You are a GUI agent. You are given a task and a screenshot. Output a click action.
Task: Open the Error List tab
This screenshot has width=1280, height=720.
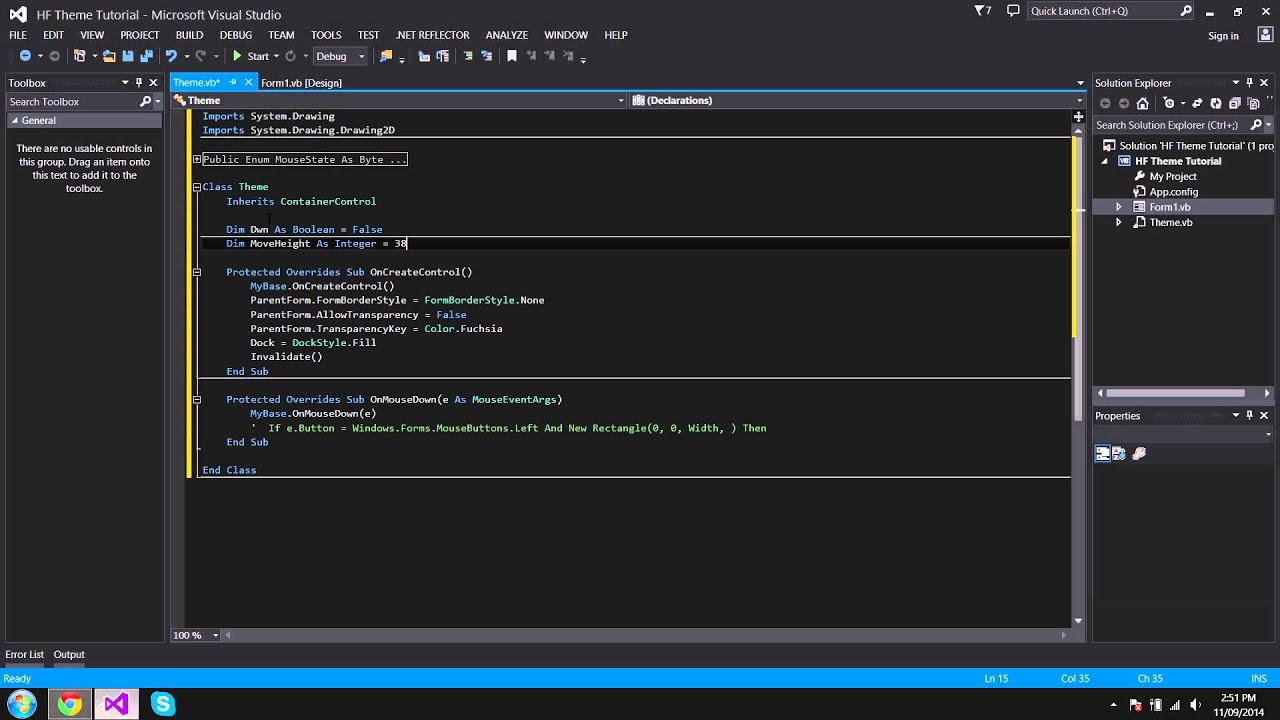tap(25, 655)
